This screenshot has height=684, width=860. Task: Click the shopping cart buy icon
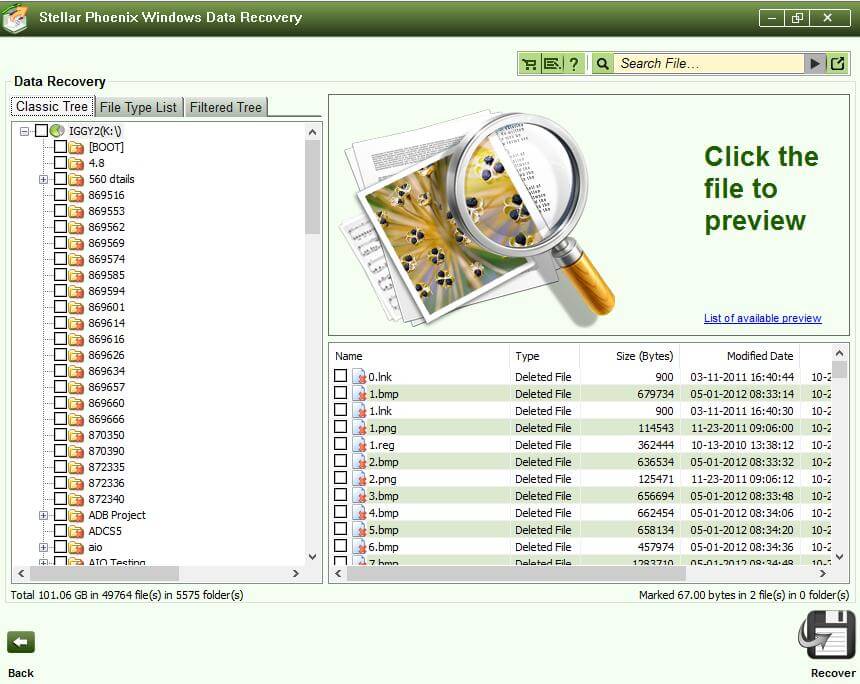pyautogui.click(x=529, y=64)
